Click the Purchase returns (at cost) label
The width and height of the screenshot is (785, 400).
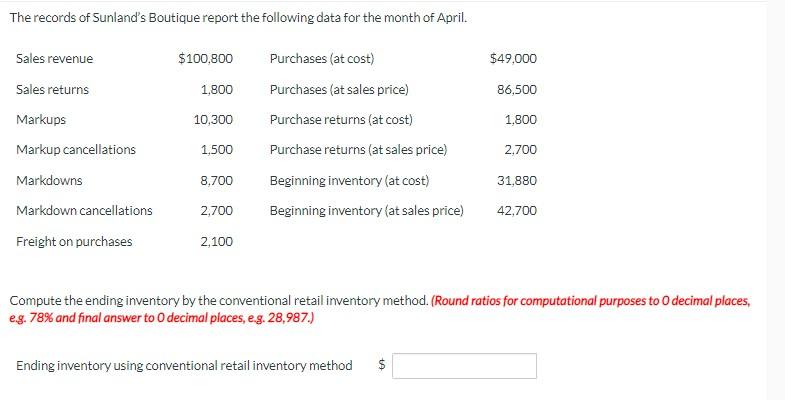341,120
